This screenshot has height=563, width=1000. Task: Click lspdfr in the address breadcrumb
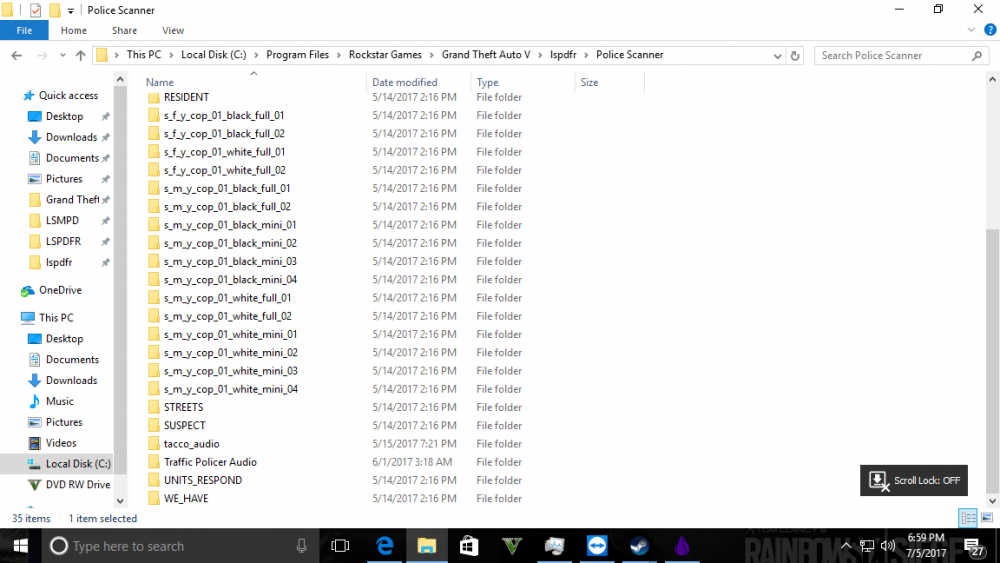(563, 55)
